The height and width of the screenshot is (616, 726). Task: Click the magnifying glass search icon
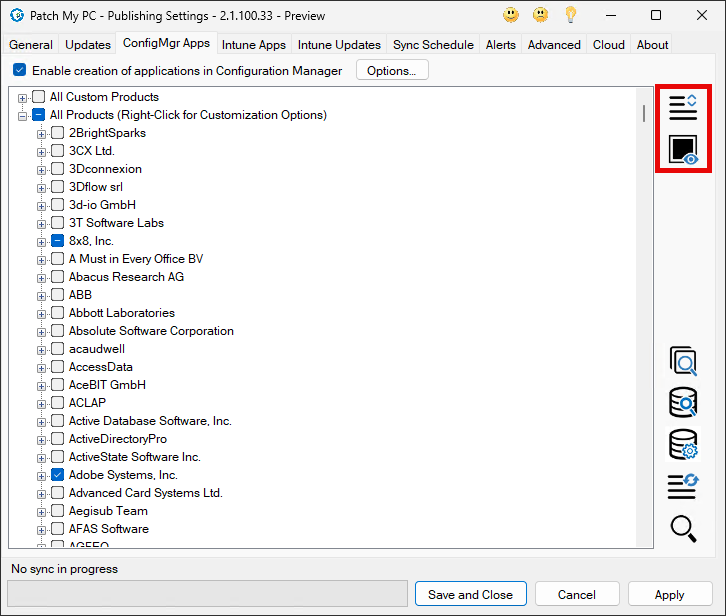click(683, 528)
